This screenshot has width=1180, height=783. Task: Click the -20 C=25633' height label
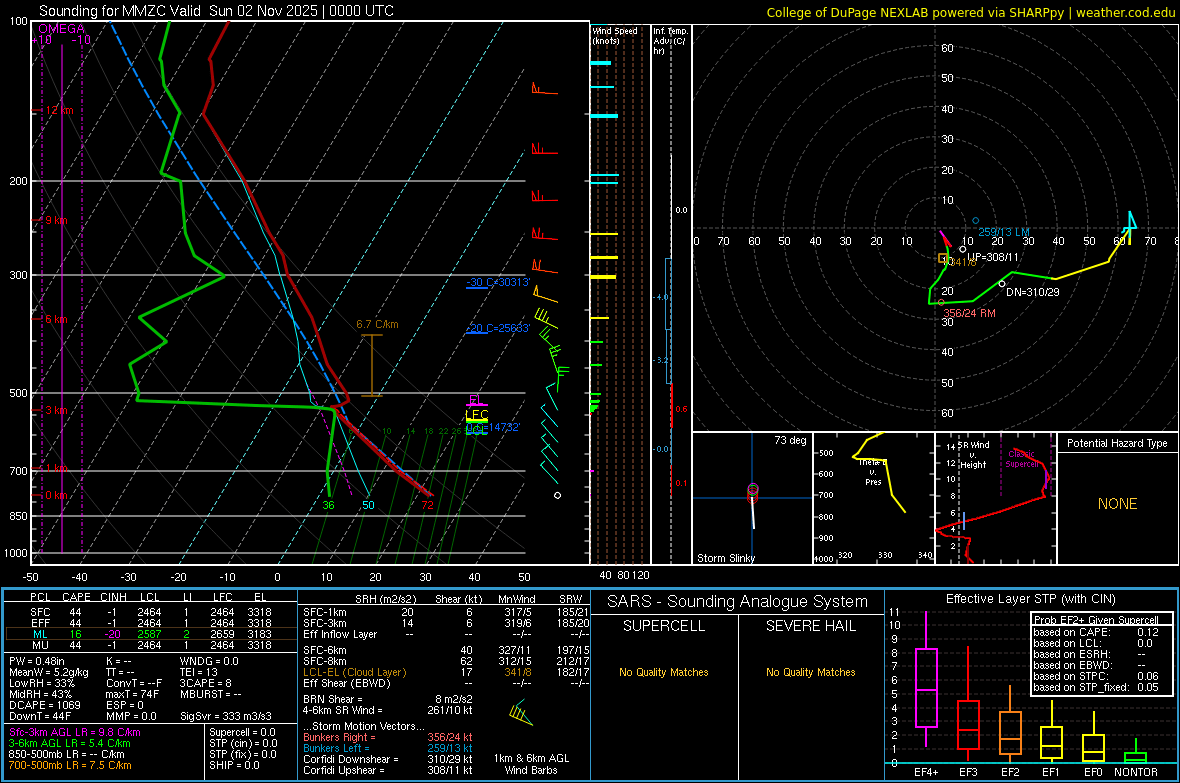click(497, 328)
